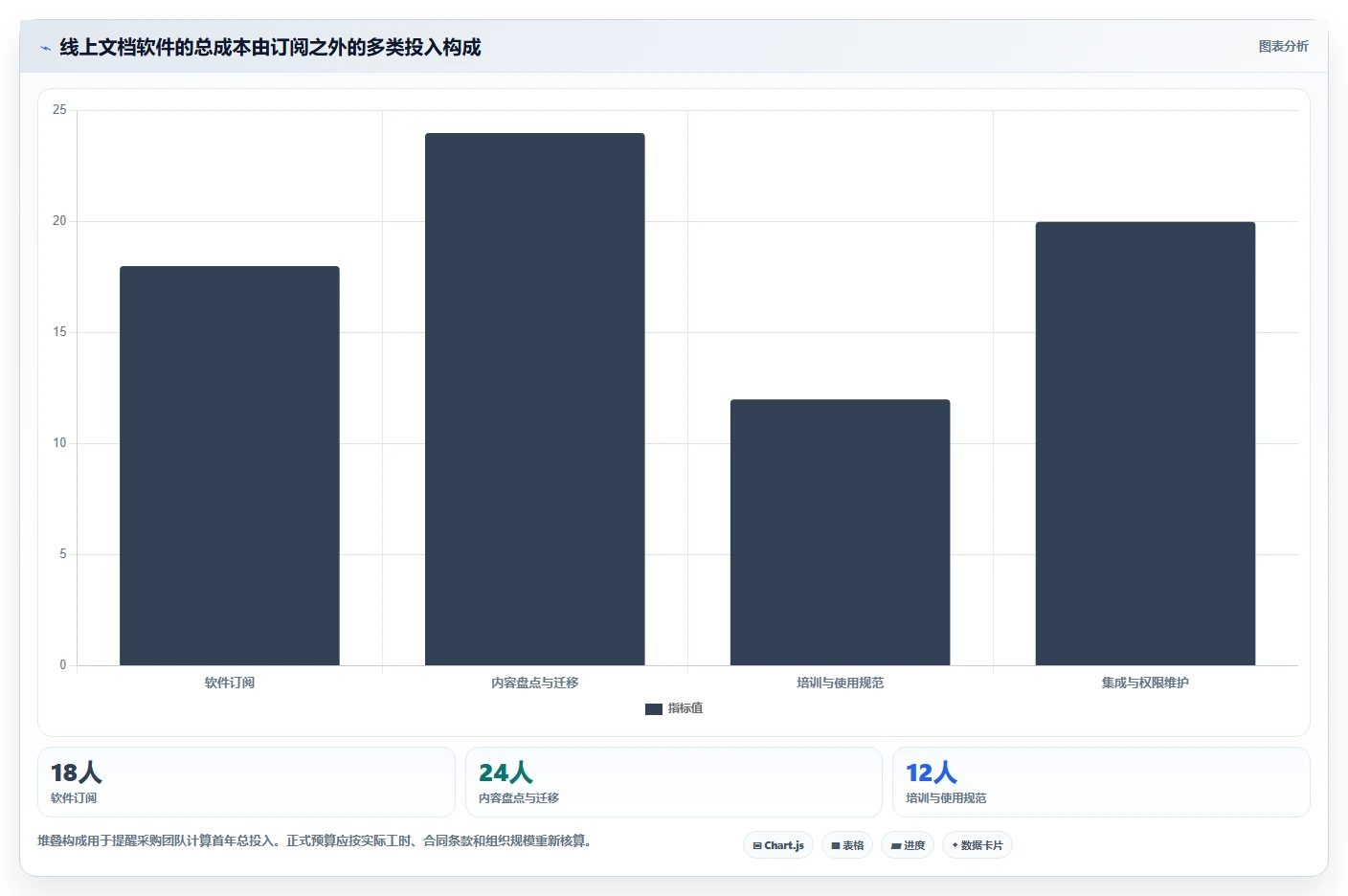Click the 集成与权限维护 x-axis label

pyautogui.click(x=1145, y=683)
